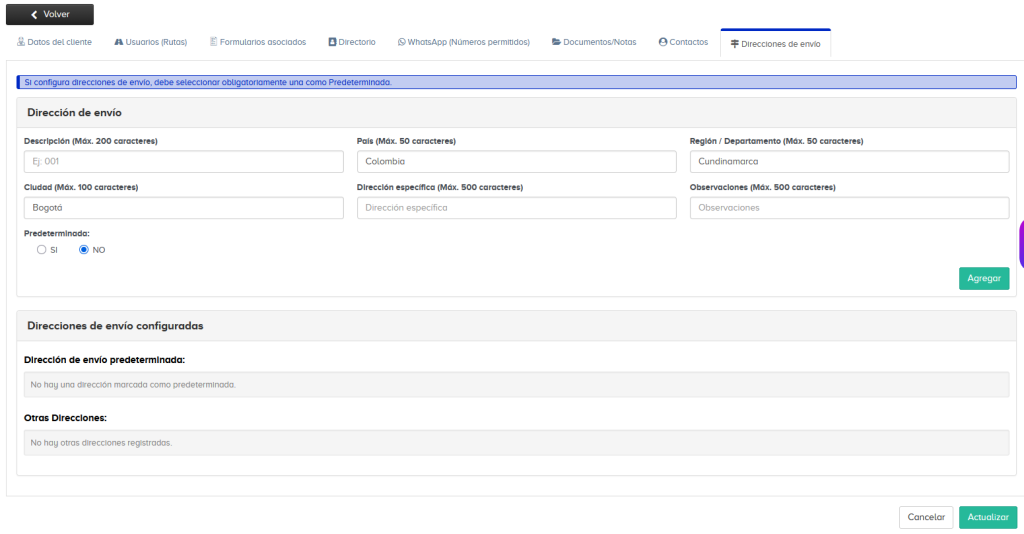Click 'Dirección de envío predeterminada:' label

104,360
